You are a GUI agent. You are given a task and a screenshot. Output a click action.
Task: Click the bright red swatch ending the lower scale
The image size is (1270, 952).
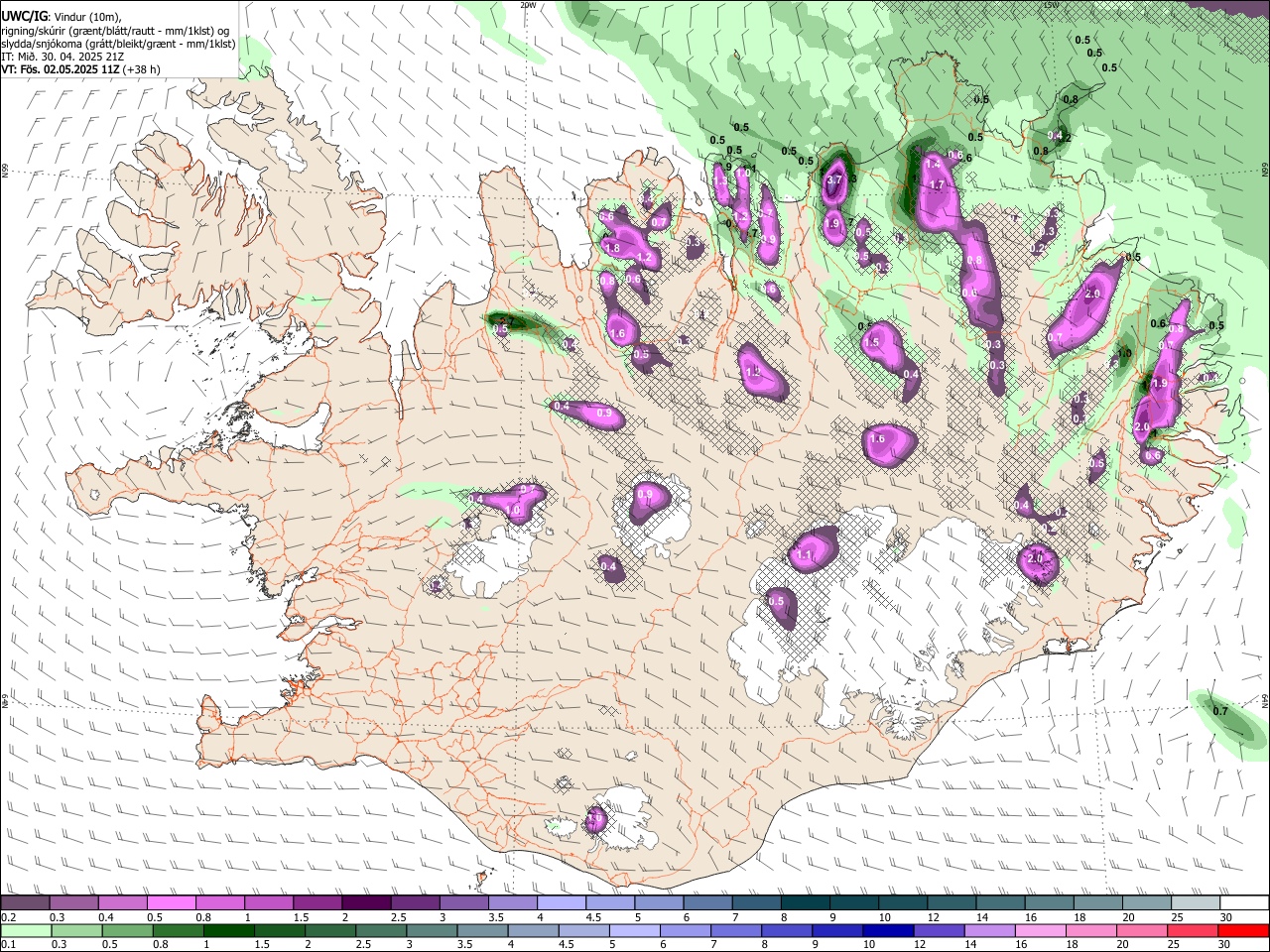(1243, 930)
